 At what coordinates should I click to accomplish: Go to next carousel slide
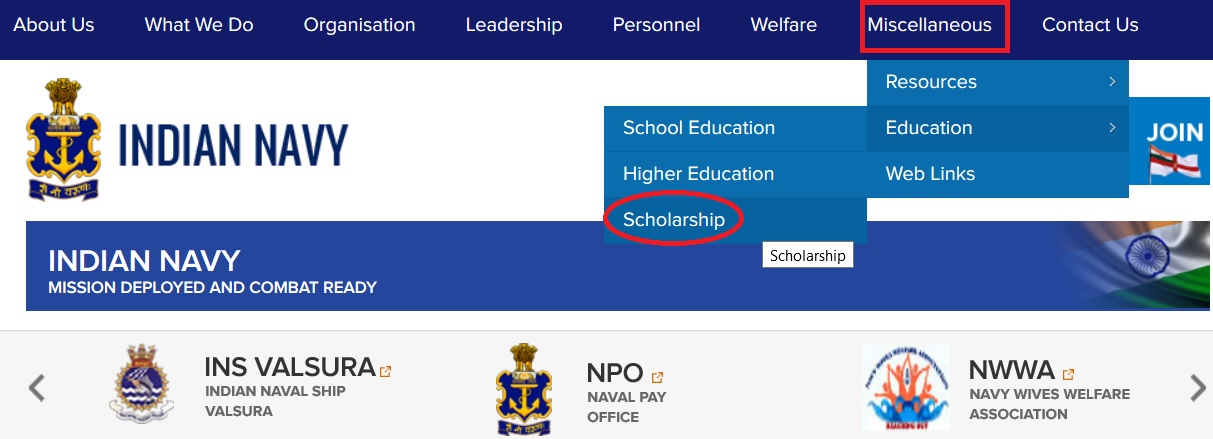[1197, 387]
